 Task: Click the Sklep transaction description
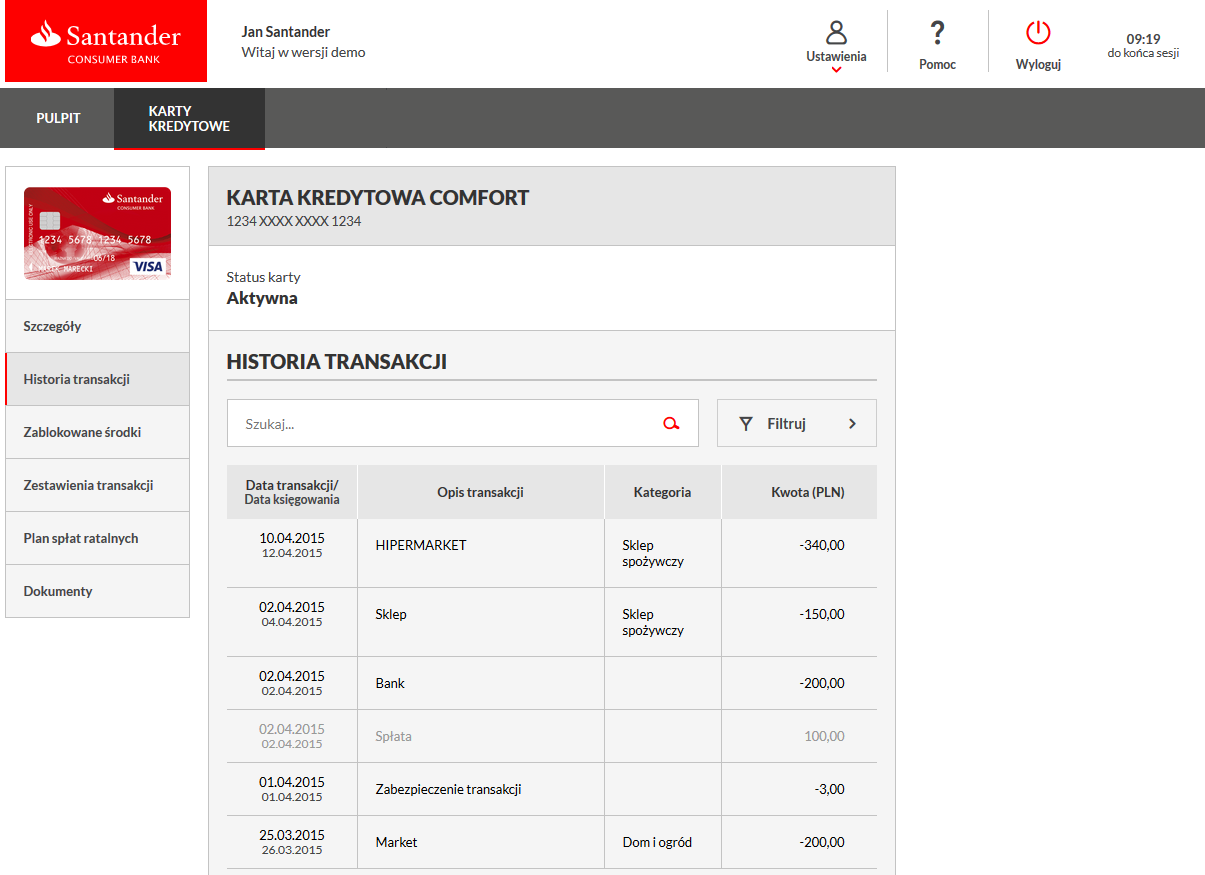pos(391,614)
